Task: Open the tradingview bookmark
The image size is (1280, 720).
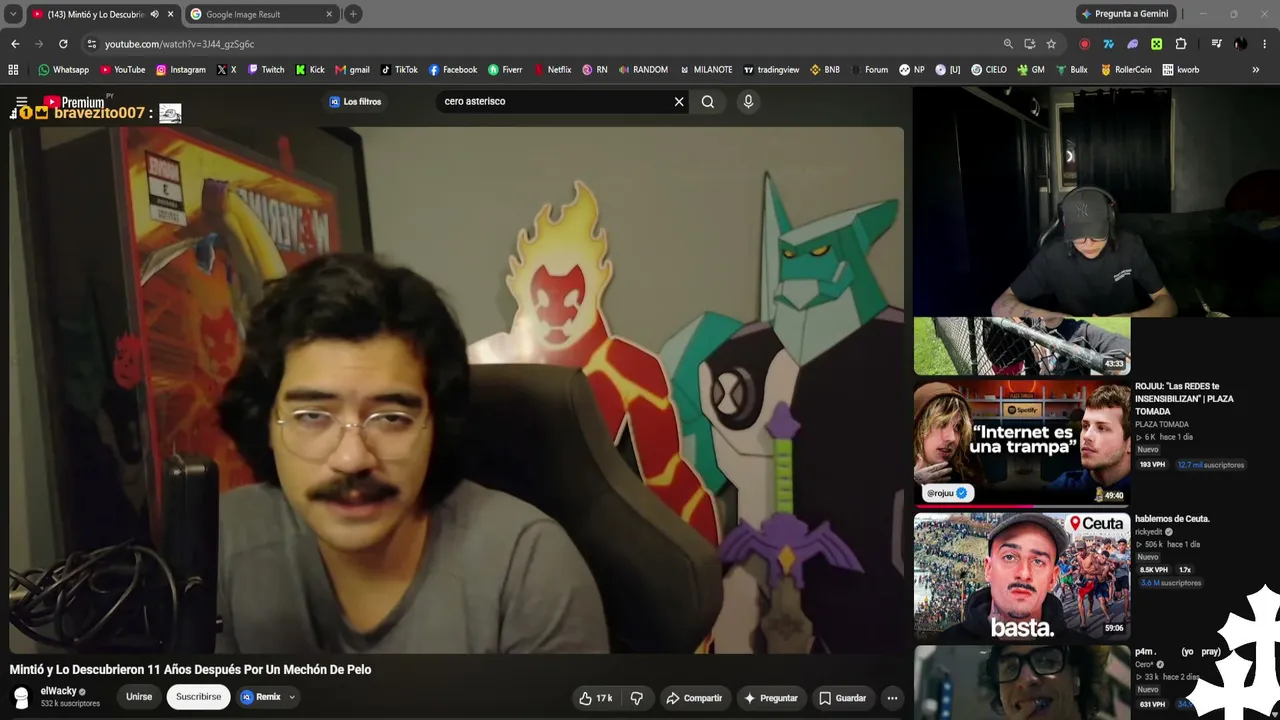Action: [x=771, y=70]
